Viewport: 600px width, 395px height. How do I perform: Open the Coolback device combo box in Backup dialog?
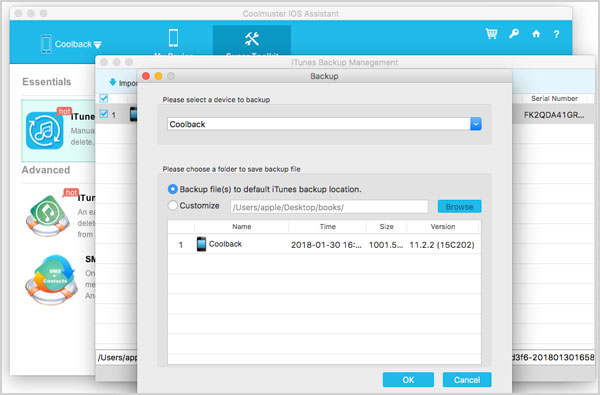click(x=324, y=124)
